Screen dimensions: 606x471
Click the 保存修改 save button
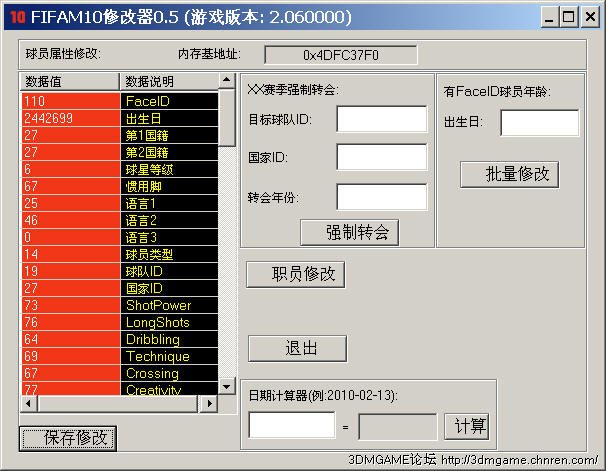(x=68, y=438)
